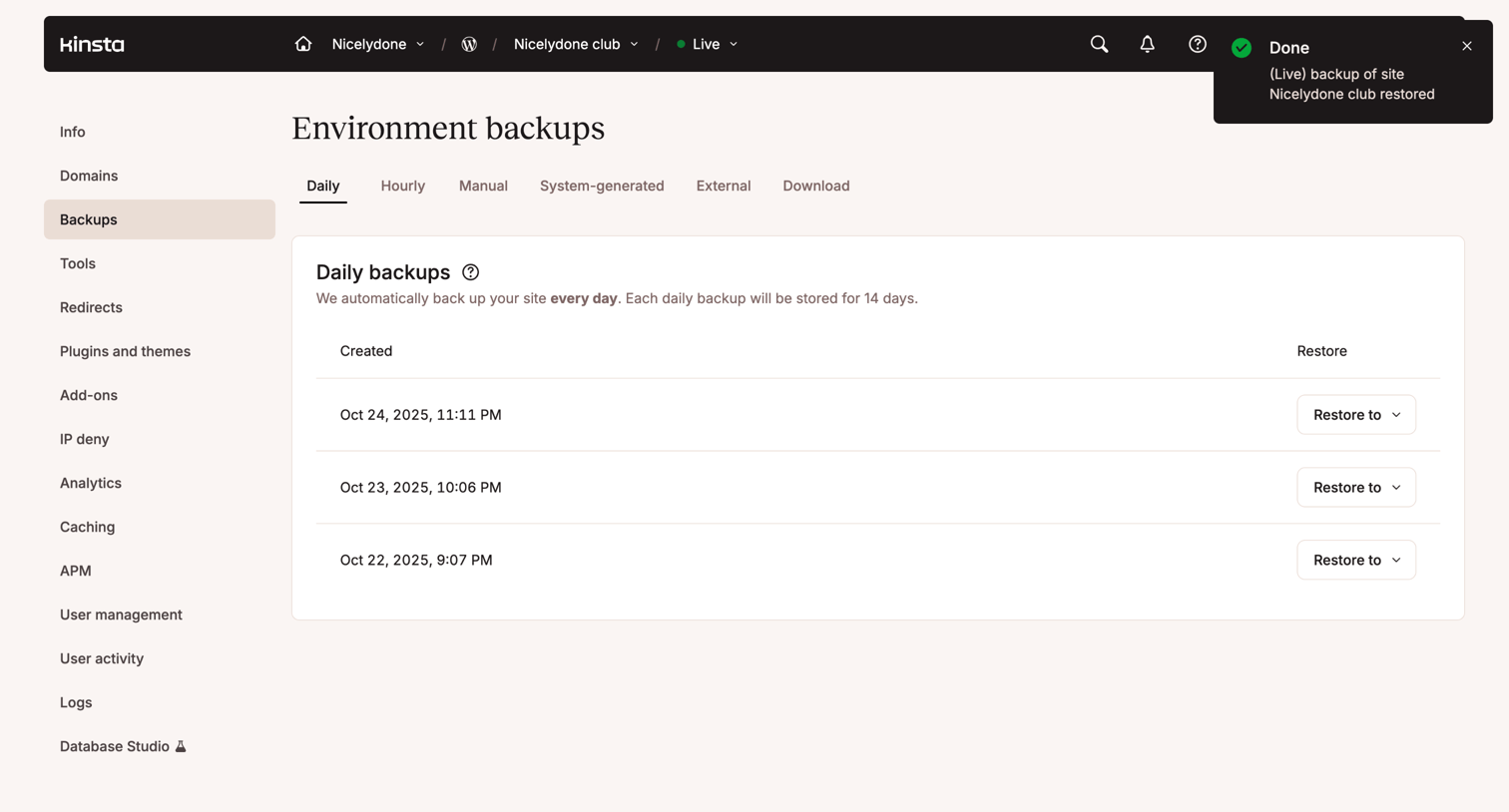Open User management in sidebar
Image resolution: width=1509 pixels, height=812 pixels.
(x=160, y=614)
